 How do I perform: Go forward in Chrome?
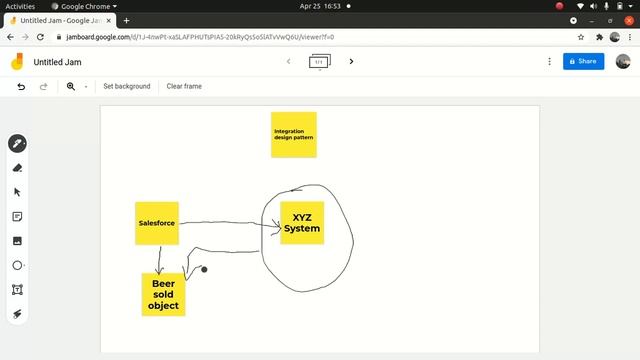tap(25, 37)
